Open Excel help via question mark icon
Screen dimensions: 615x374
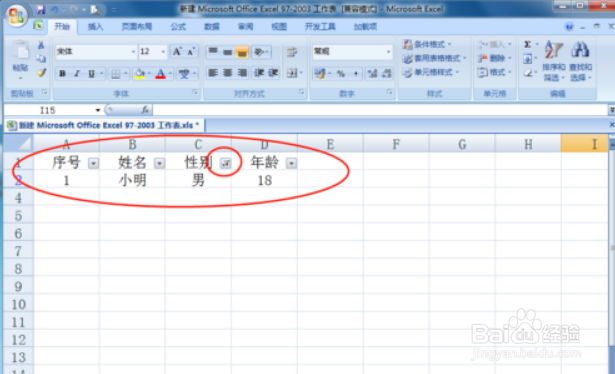(569, 27)
